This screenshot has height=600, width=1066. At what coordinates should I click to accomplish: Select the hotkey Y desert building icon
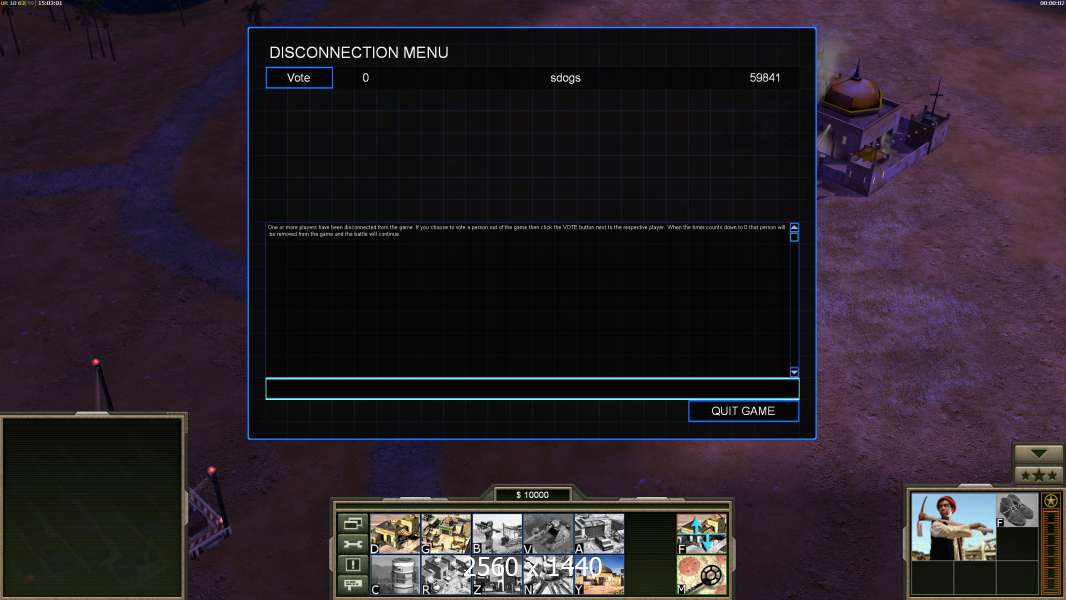pyautogui.click(x=599, y=575)
